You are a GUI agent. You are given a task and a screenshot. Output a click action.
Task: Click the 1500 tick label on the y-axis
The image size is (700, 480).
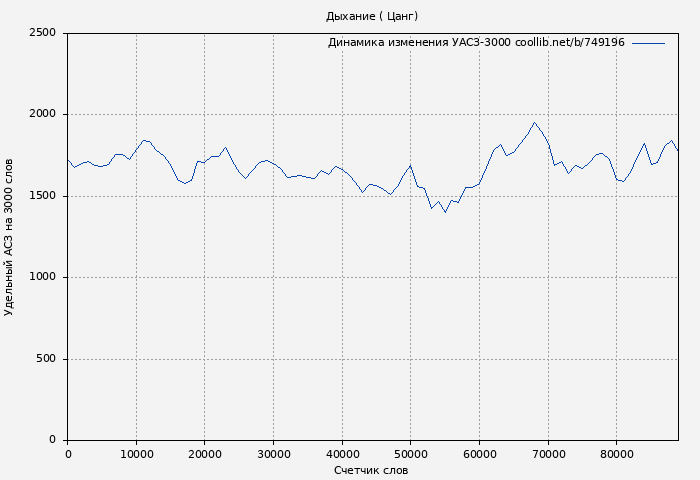pos(42,196)
